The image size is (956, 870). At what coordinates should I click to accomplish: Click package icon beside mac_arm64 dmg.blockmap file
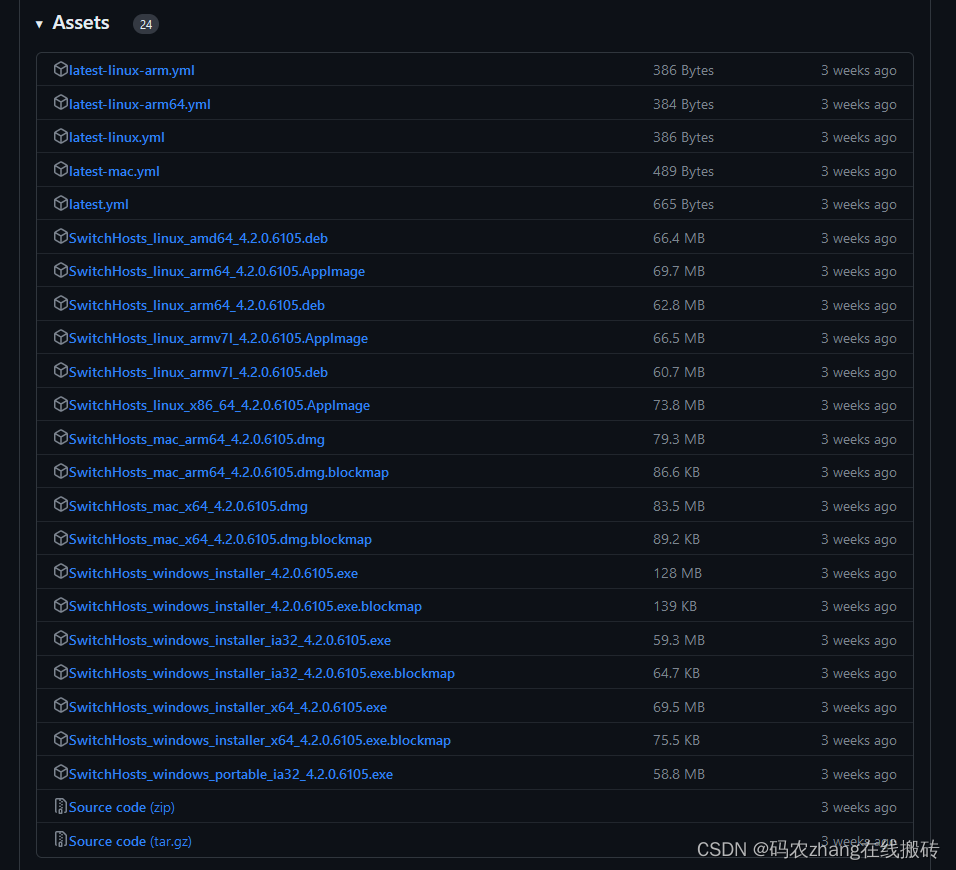point(60,472)
